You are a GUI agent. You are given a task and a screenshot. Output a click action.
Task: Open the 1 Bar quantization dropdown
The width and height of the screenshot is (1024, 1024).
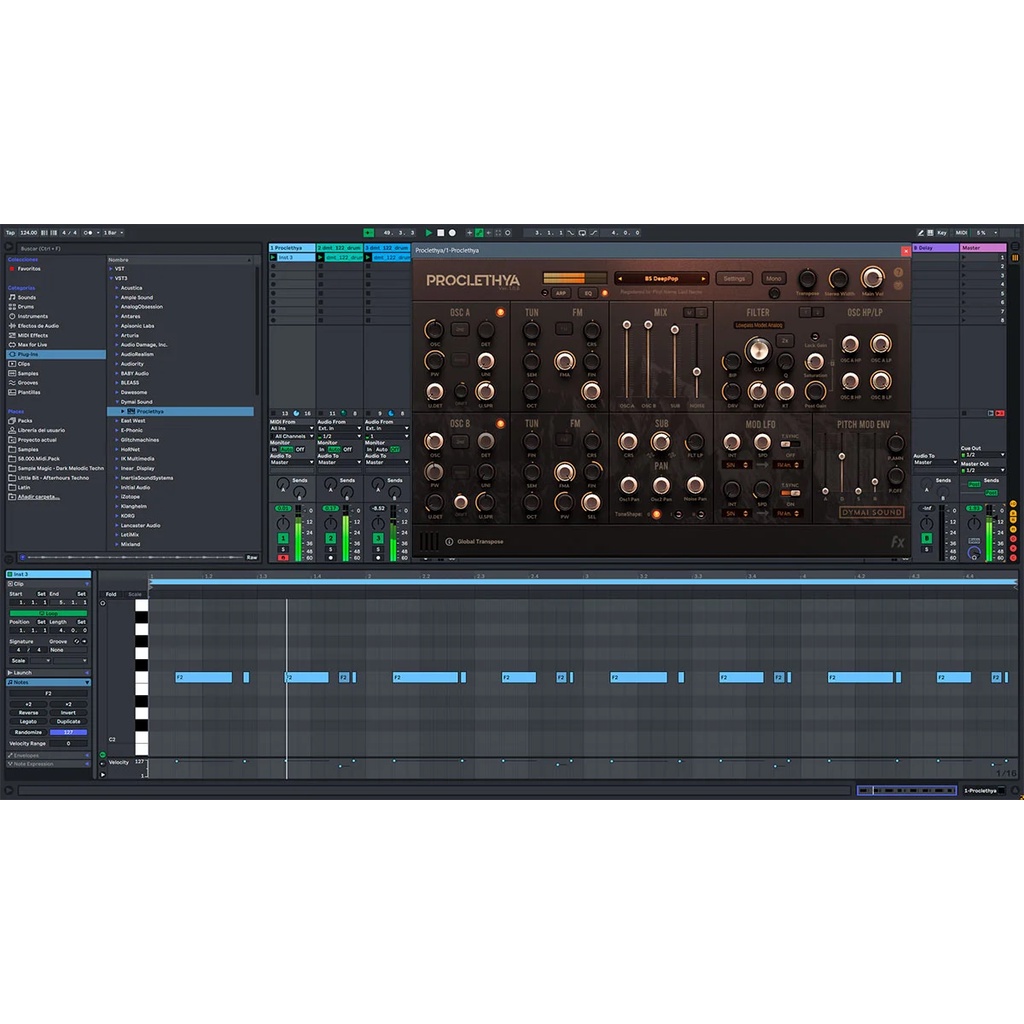point(113,232)
